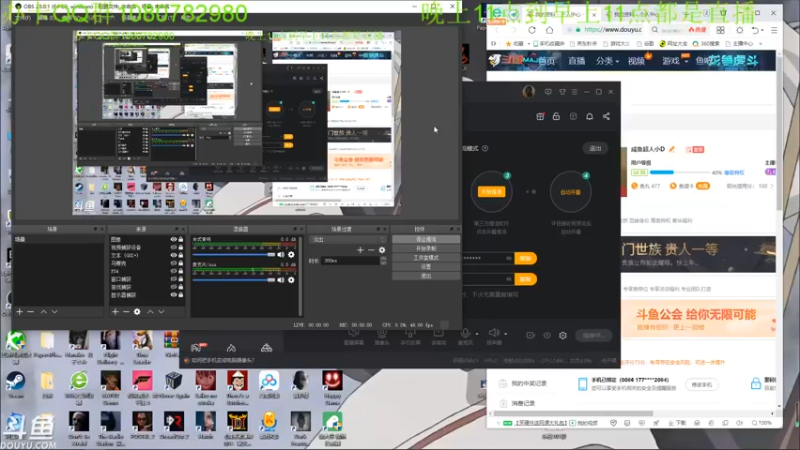Open settings gear at Douyu companion bottom bar
Screen dimensions: 800x450
[x=563, y=335]
